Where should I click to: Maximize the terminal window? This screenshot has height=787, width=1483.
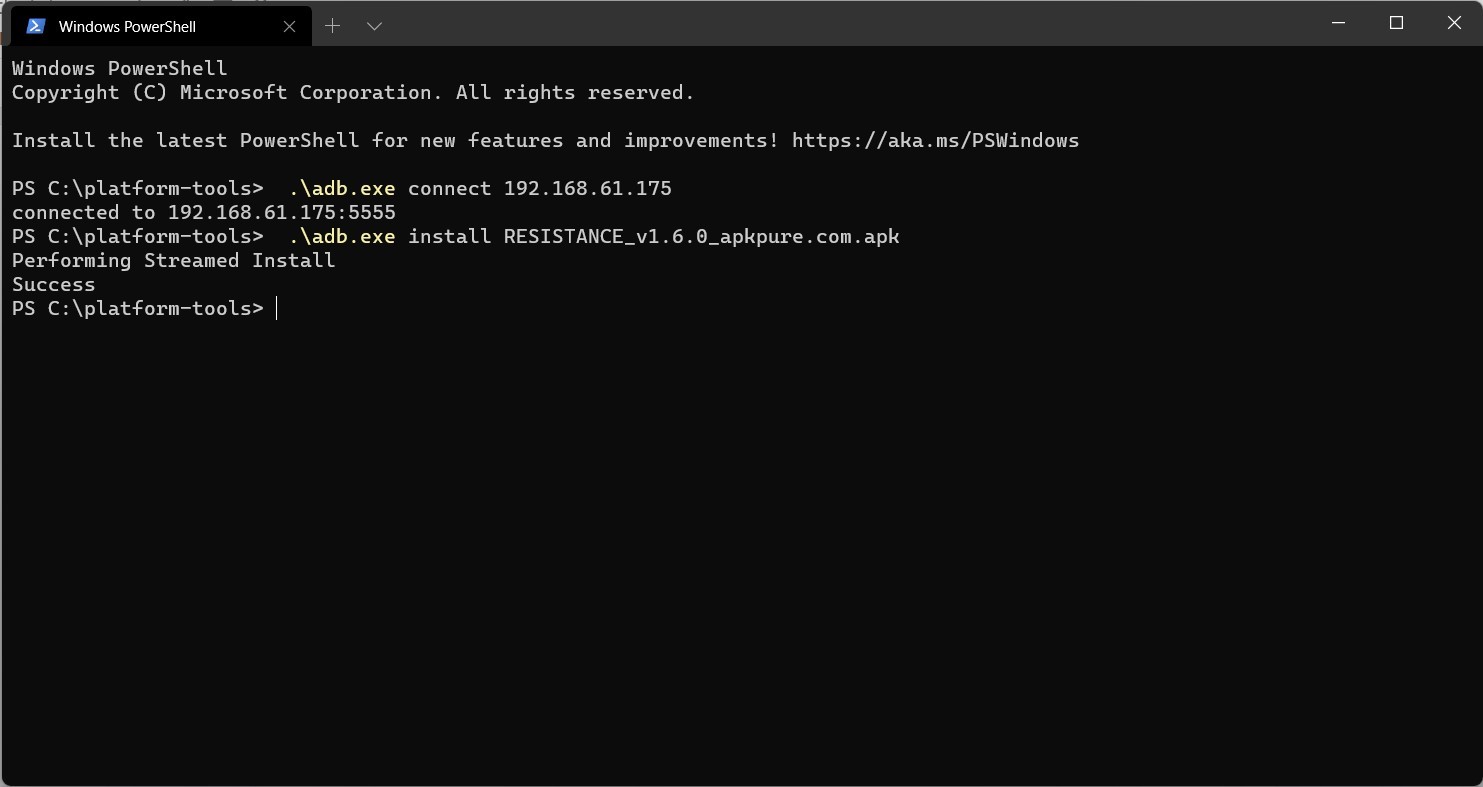point(1397,23)
